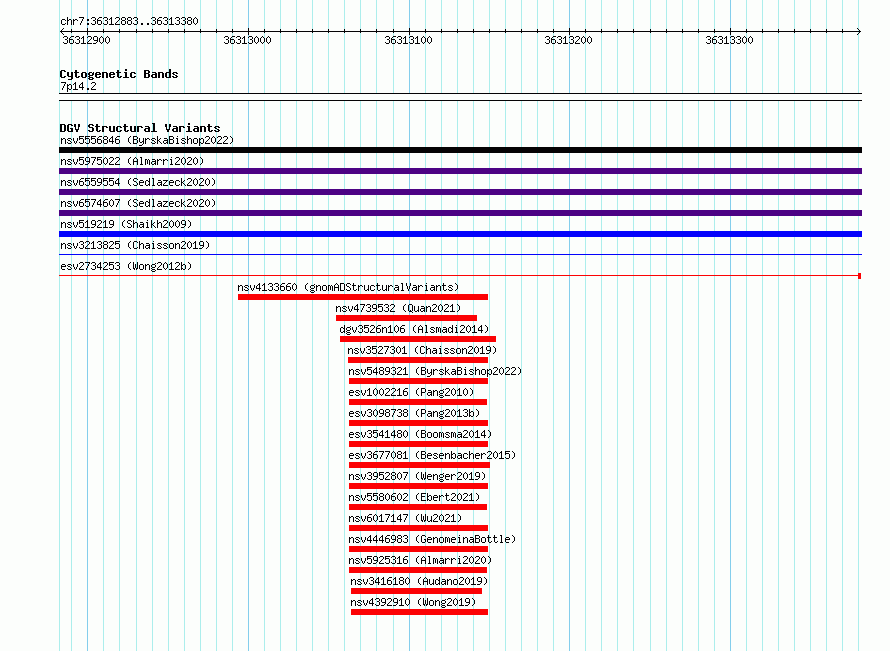This screenshot has width=890, height=651.
Task: Click the Cytogenetic Bands track title
Action: coord(119,74)
